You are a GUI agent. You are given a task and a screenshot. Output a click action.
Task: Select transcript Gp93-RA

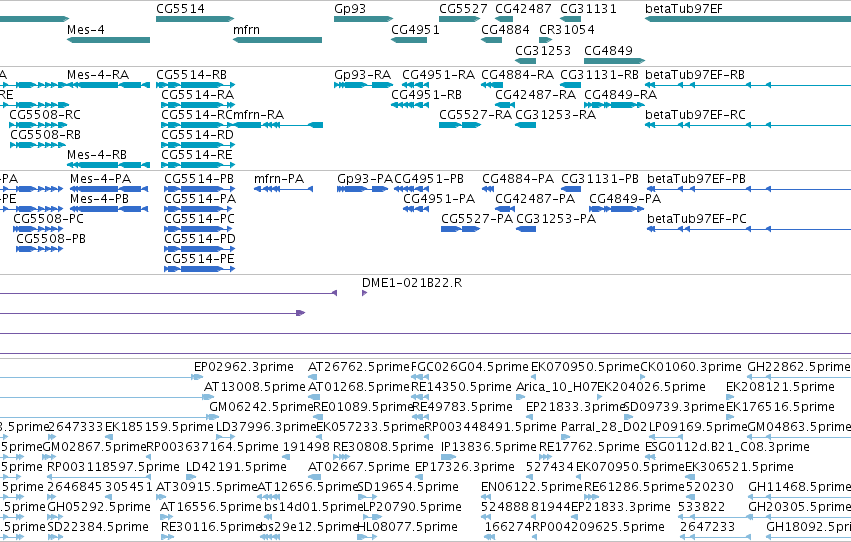[363, 85]
